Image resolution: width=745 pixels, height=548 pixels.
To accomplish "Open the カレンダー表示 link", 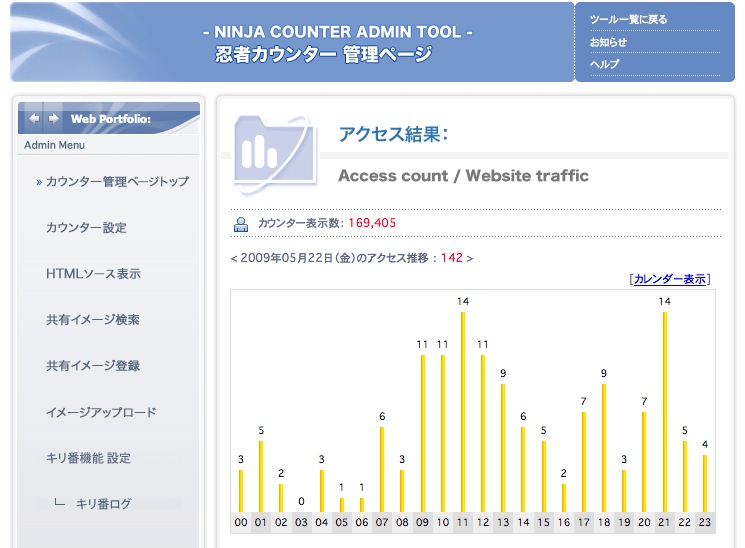I will [x=669, y=279].
